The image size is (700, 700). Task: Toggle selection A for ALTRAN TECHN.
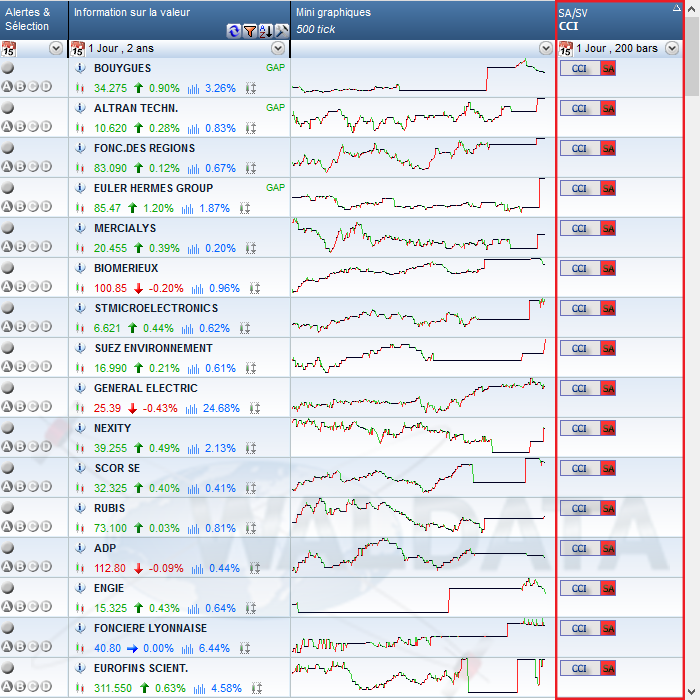coord(7,127)
